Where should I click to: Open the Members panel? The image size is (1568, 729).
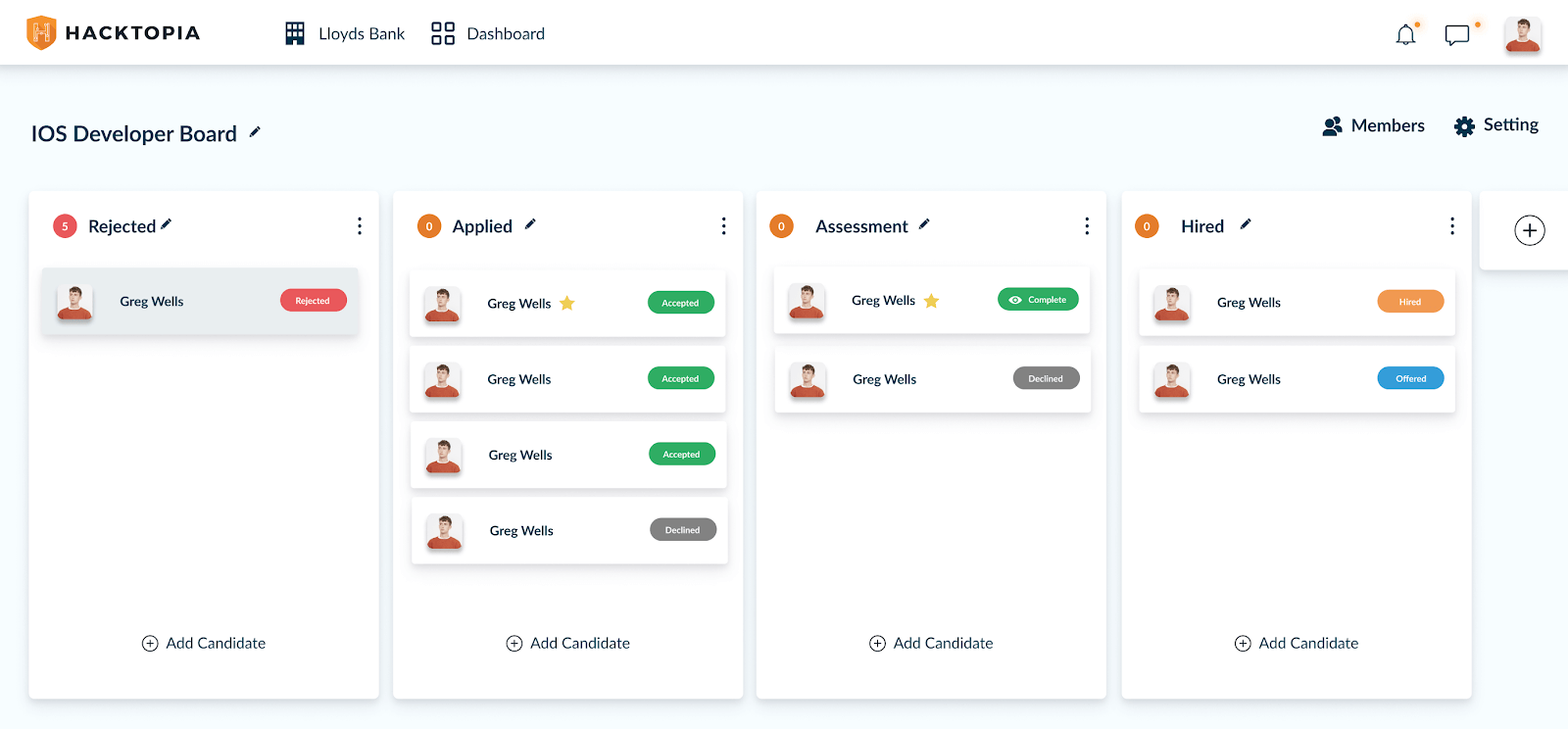click(1373, 126)
